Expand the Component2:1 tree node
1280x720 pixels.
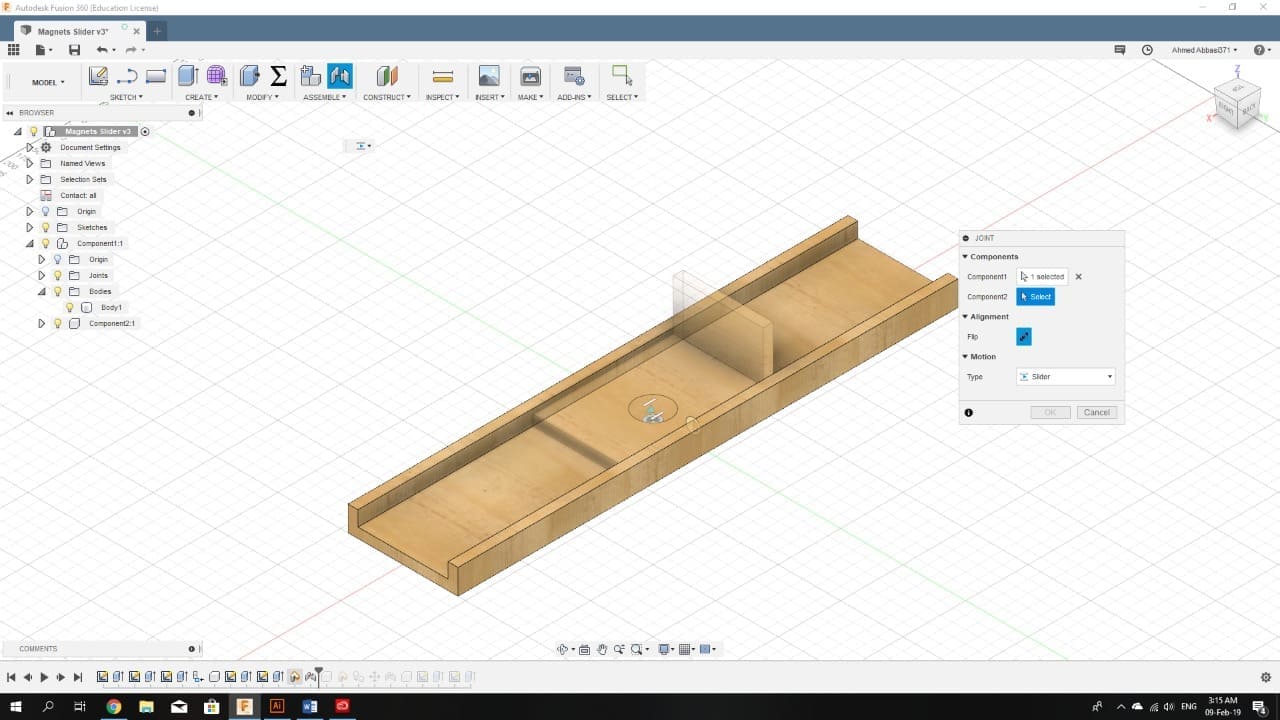pos(42,324)
